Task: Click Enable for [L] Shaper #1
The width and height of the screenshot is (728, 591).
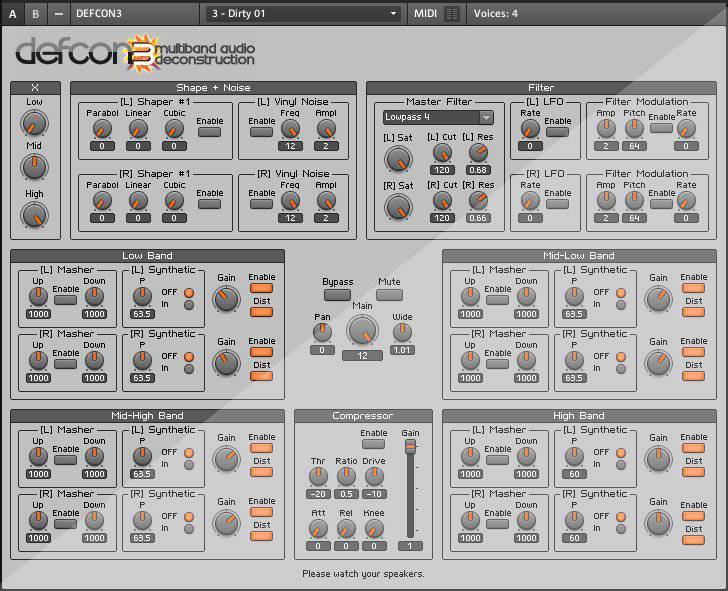Action: click(210, 133)
